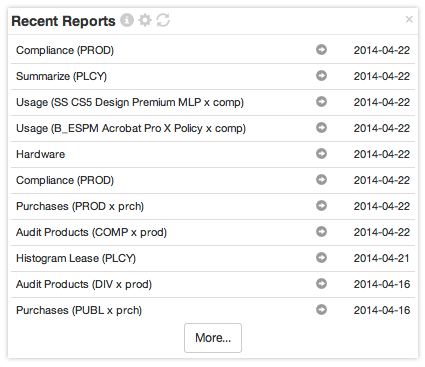Select the Hardware report row
Screen dimensions: 425x367
pyautogui.click(x=213, y=154)
